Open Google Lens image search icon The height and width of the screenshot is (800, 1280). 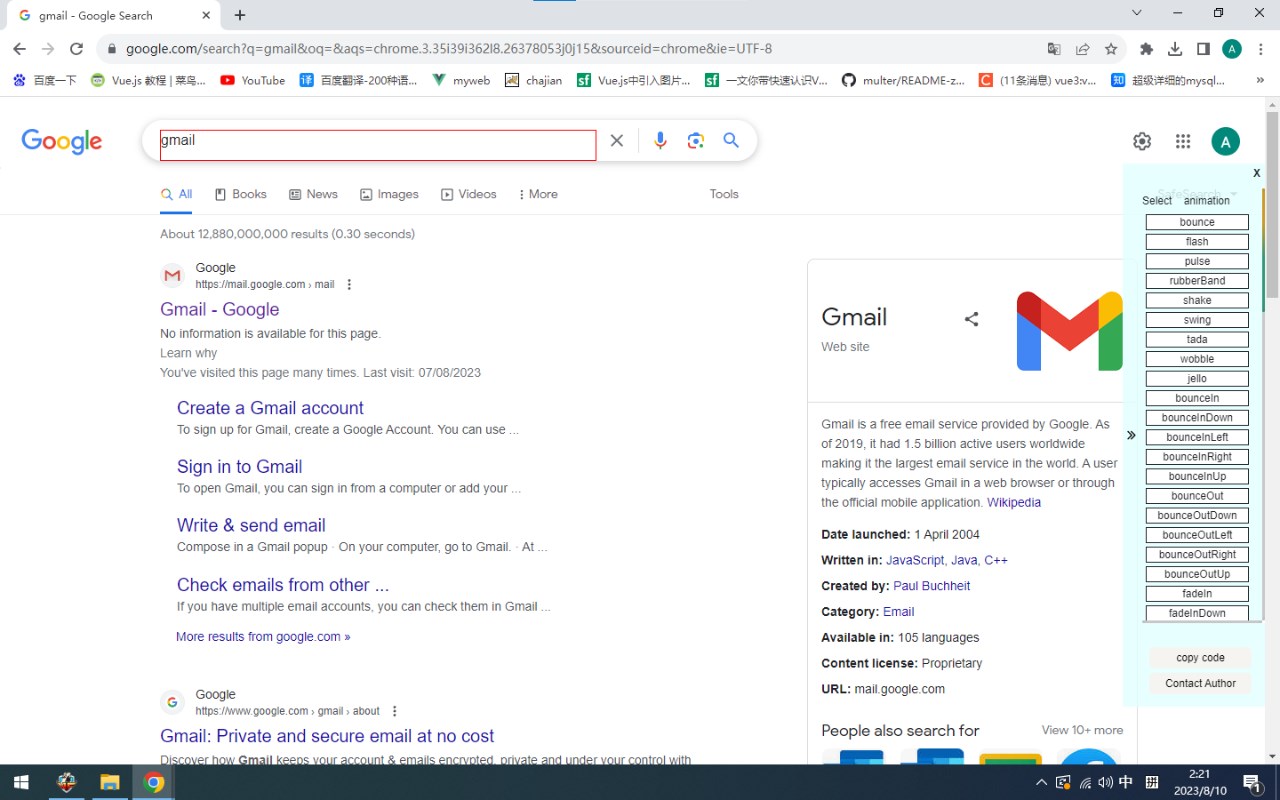696,141
